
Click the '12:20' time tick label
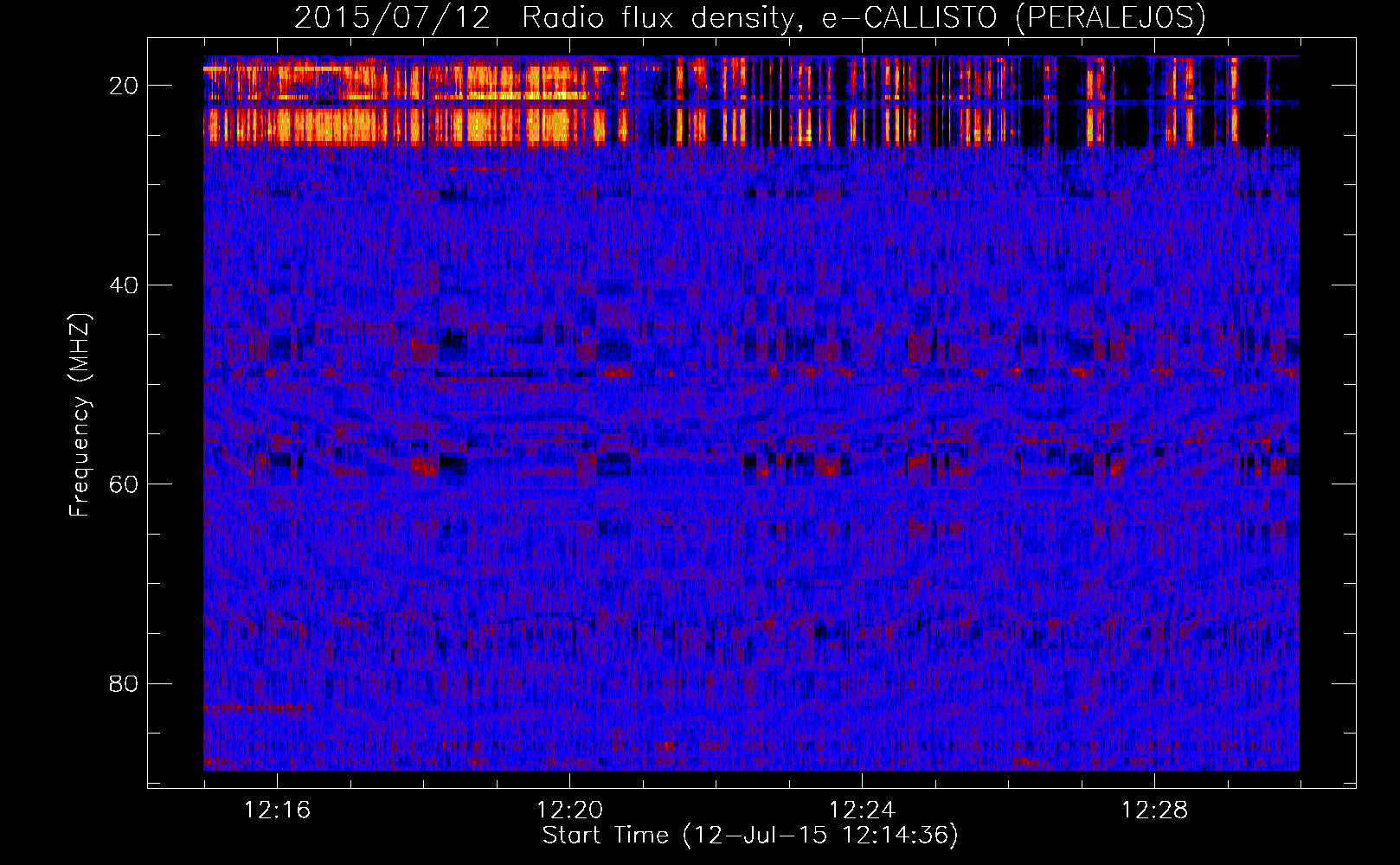(569, 811)
